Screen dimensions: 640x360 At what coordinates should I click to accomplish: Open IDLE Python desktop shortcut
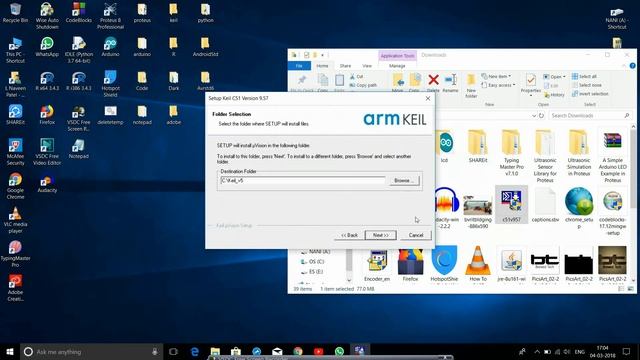(x=78, y=50)
